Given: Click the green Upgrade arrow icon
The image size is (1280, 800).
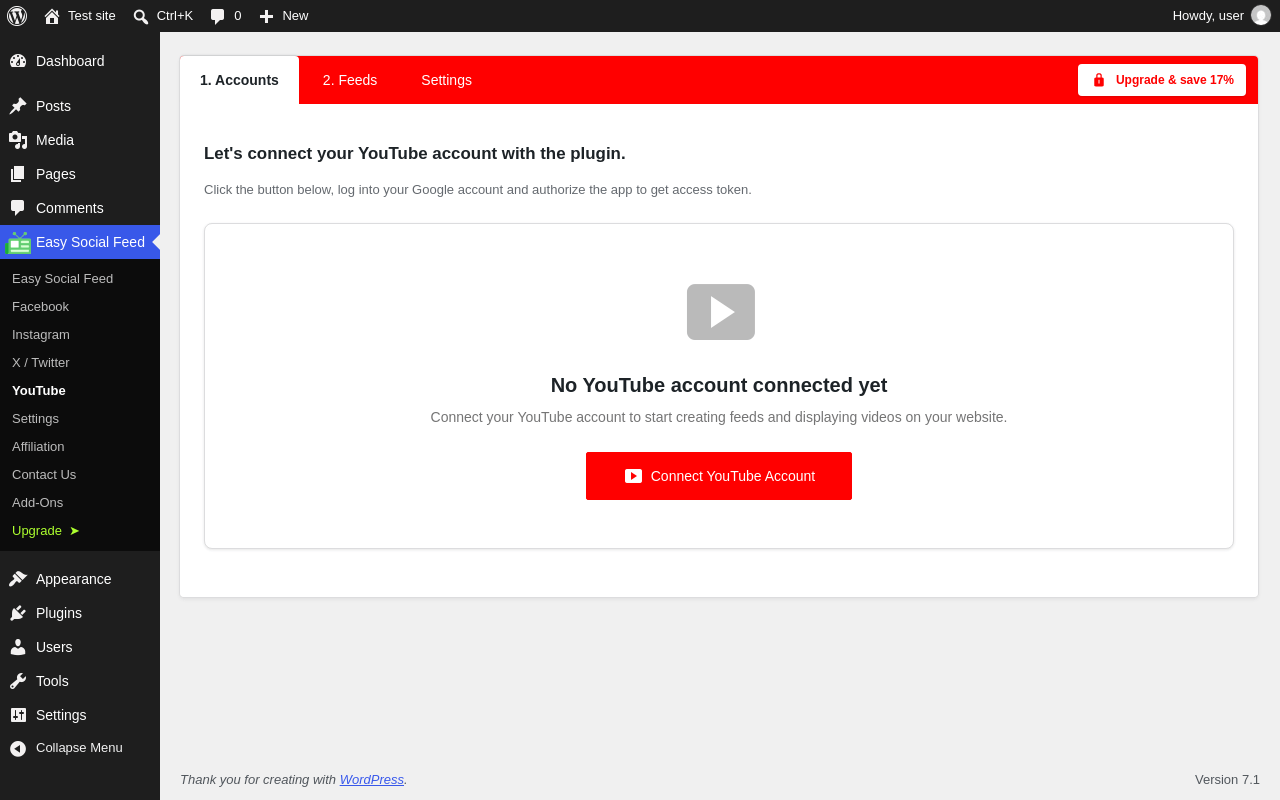Looking at the screenshot, I should [74, 531].
